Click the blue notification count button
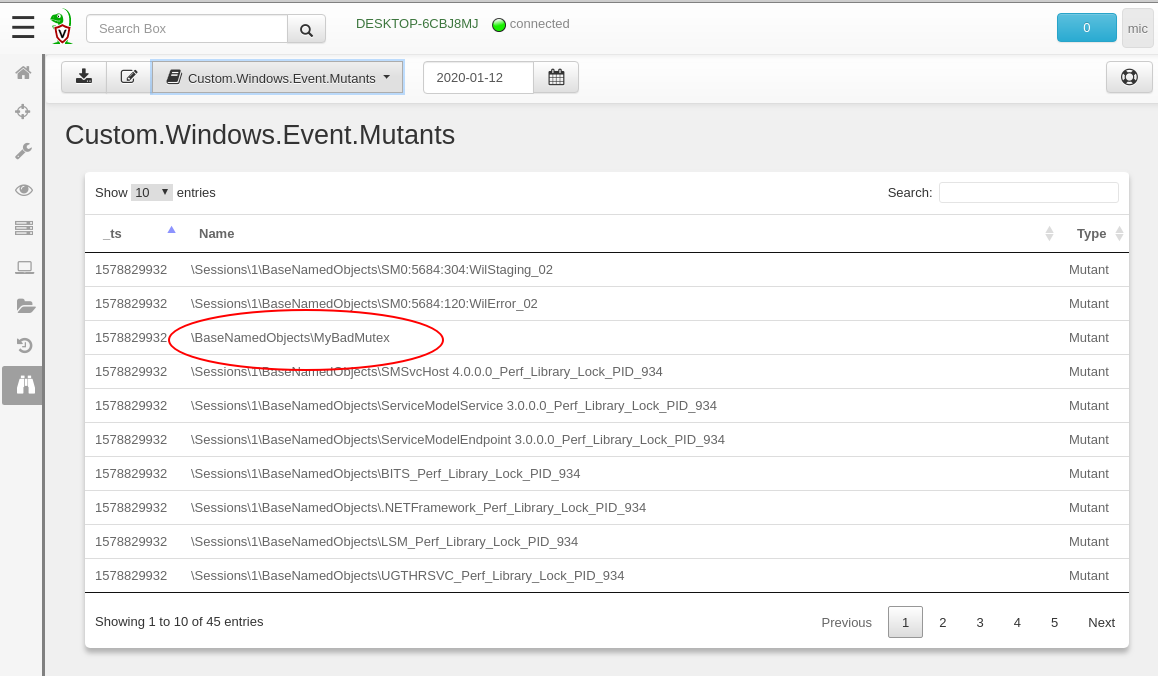1158x676 pixels. click(x=1086, y=28)
